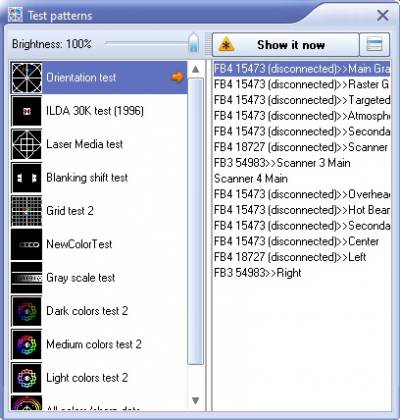Select the NewColorTest pattern icon

[x=27, y=244]
